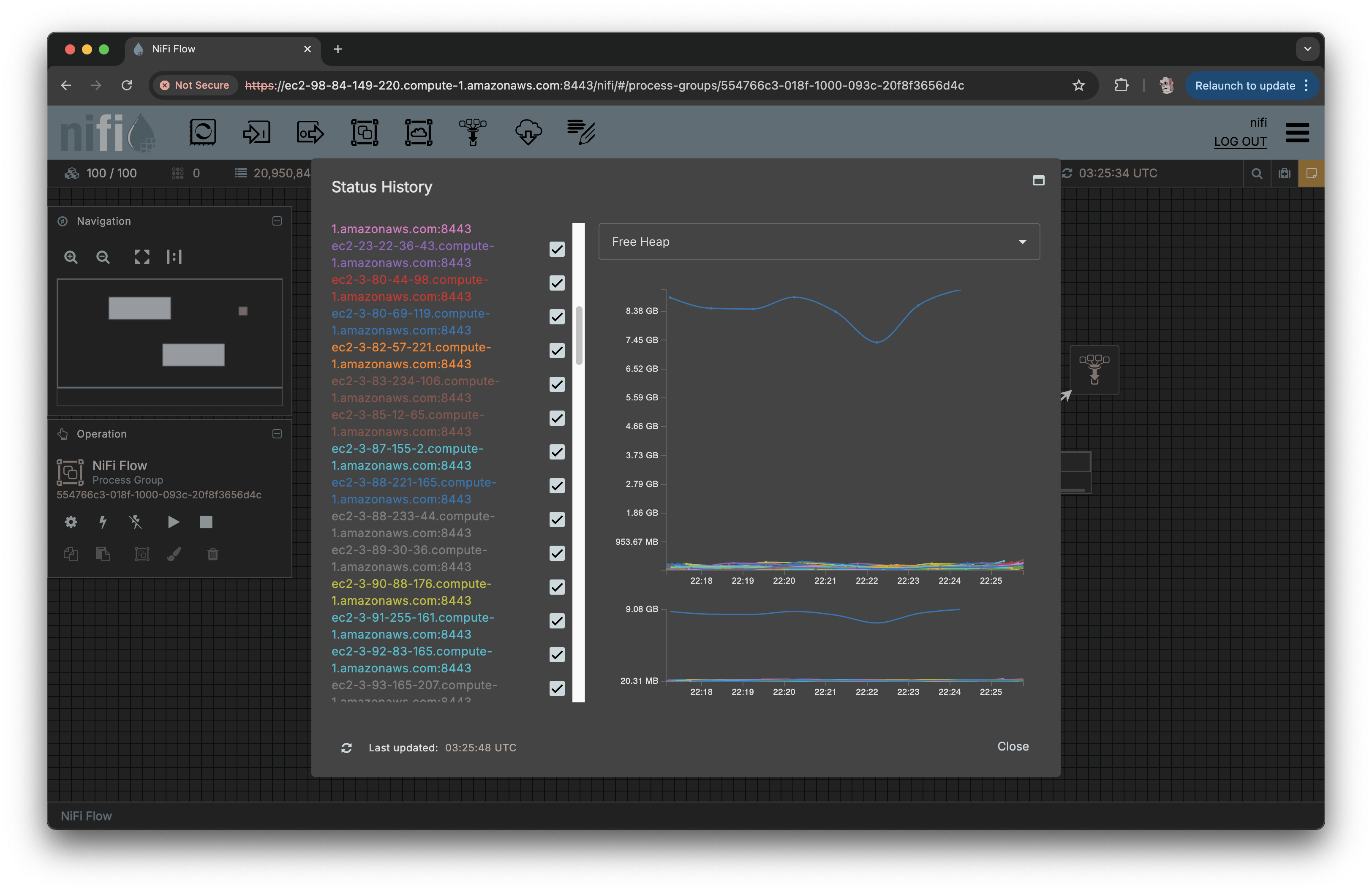
Task: Click the Processor icon in NiFi toolbar
Action: pos(202,132)
